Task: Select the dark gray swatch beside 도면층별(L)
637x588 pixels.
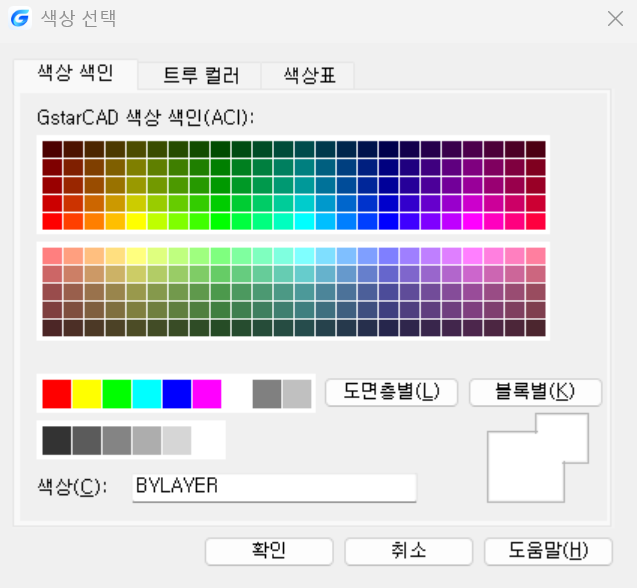Action: (267, 394)
